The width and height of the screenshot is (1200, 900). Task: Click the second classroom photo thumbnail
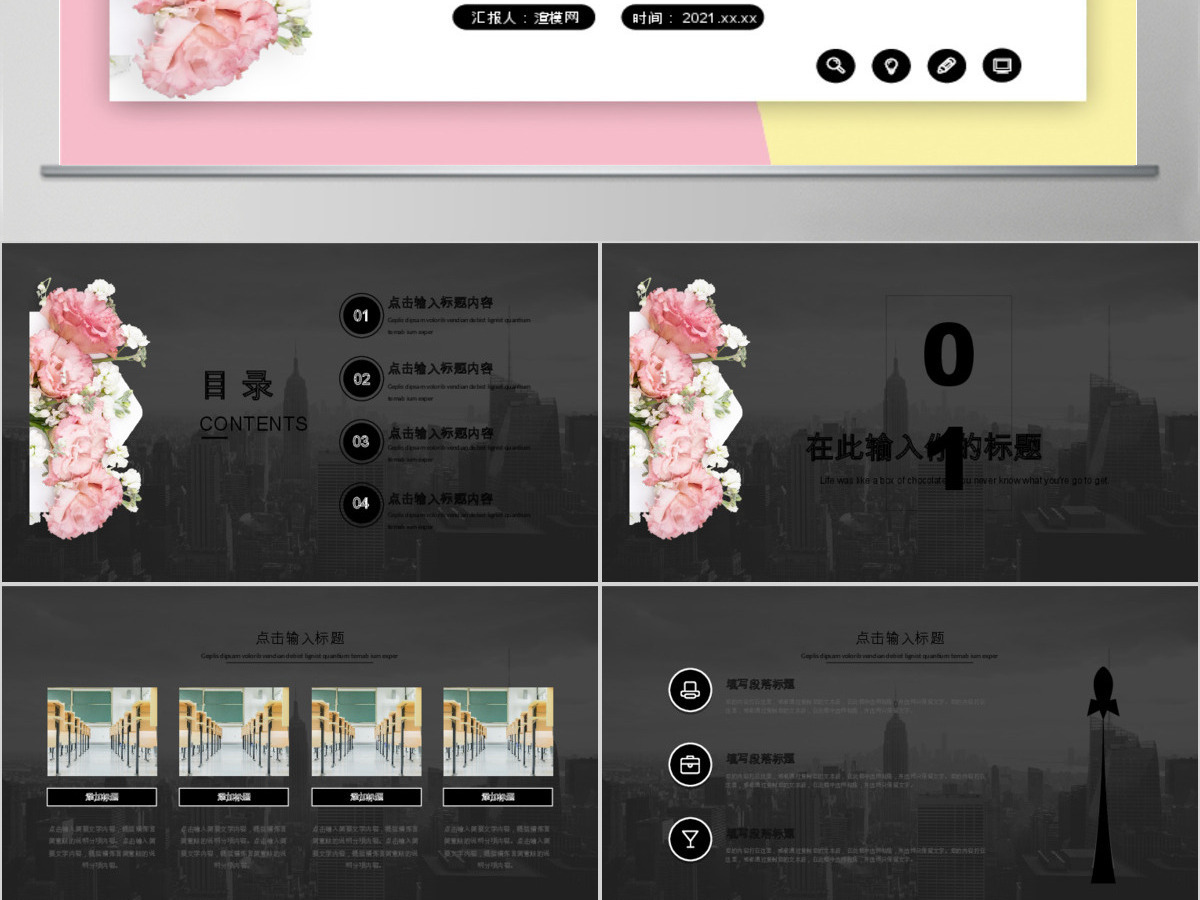click(x=234, y=731)
